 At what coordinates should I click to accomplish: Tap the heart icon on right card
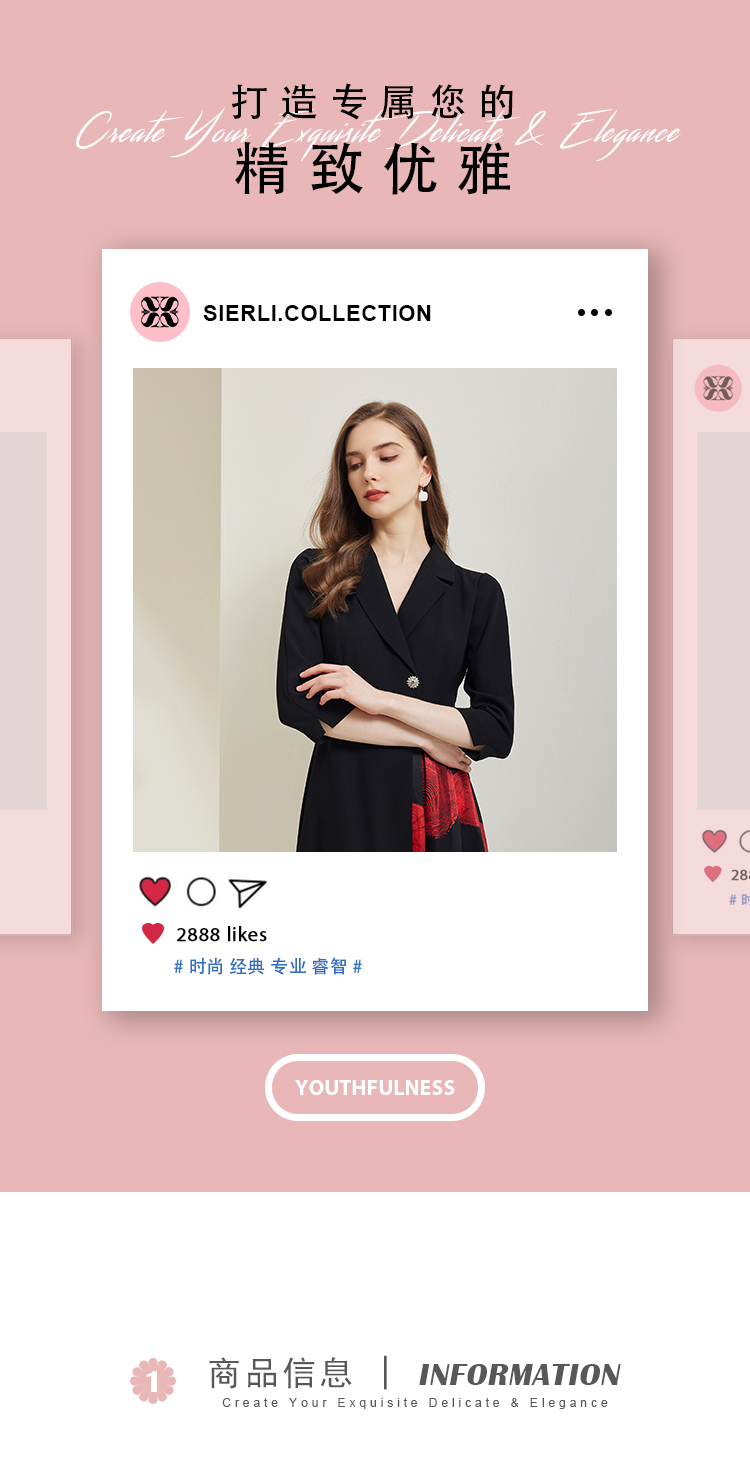(x=714, y=841)
